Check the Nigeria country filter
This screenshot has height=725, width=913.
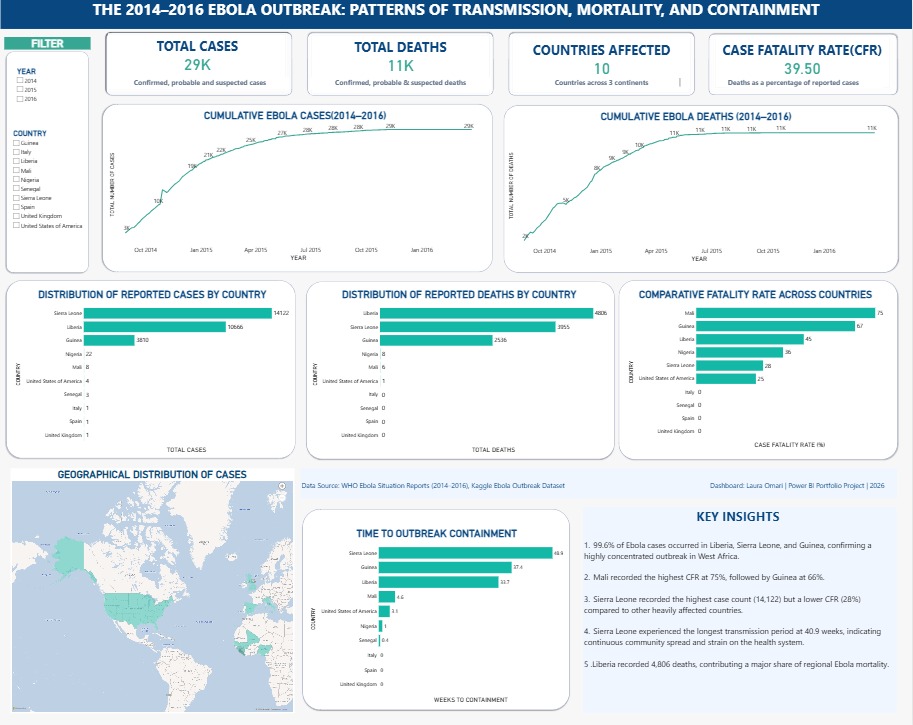16,179
